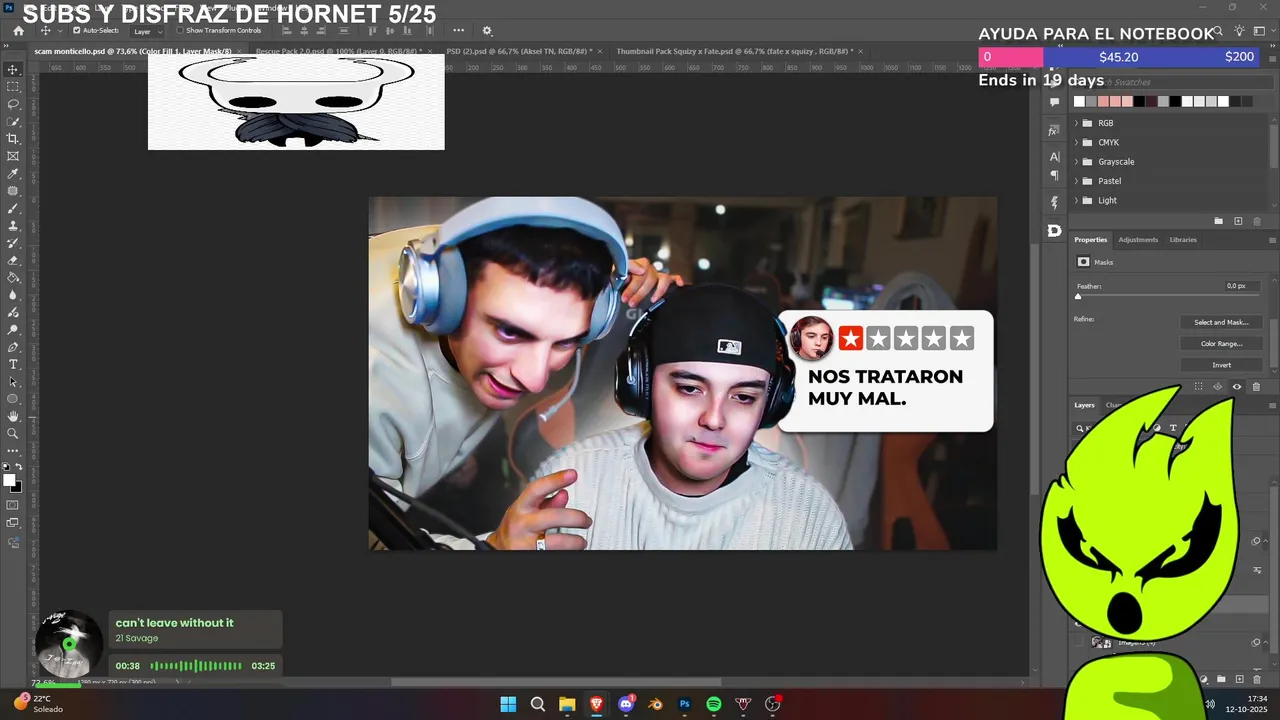Screen dimensions: 1280x720
Task: Expand the Pastel swatch folder
Action: click(1076, 181)
